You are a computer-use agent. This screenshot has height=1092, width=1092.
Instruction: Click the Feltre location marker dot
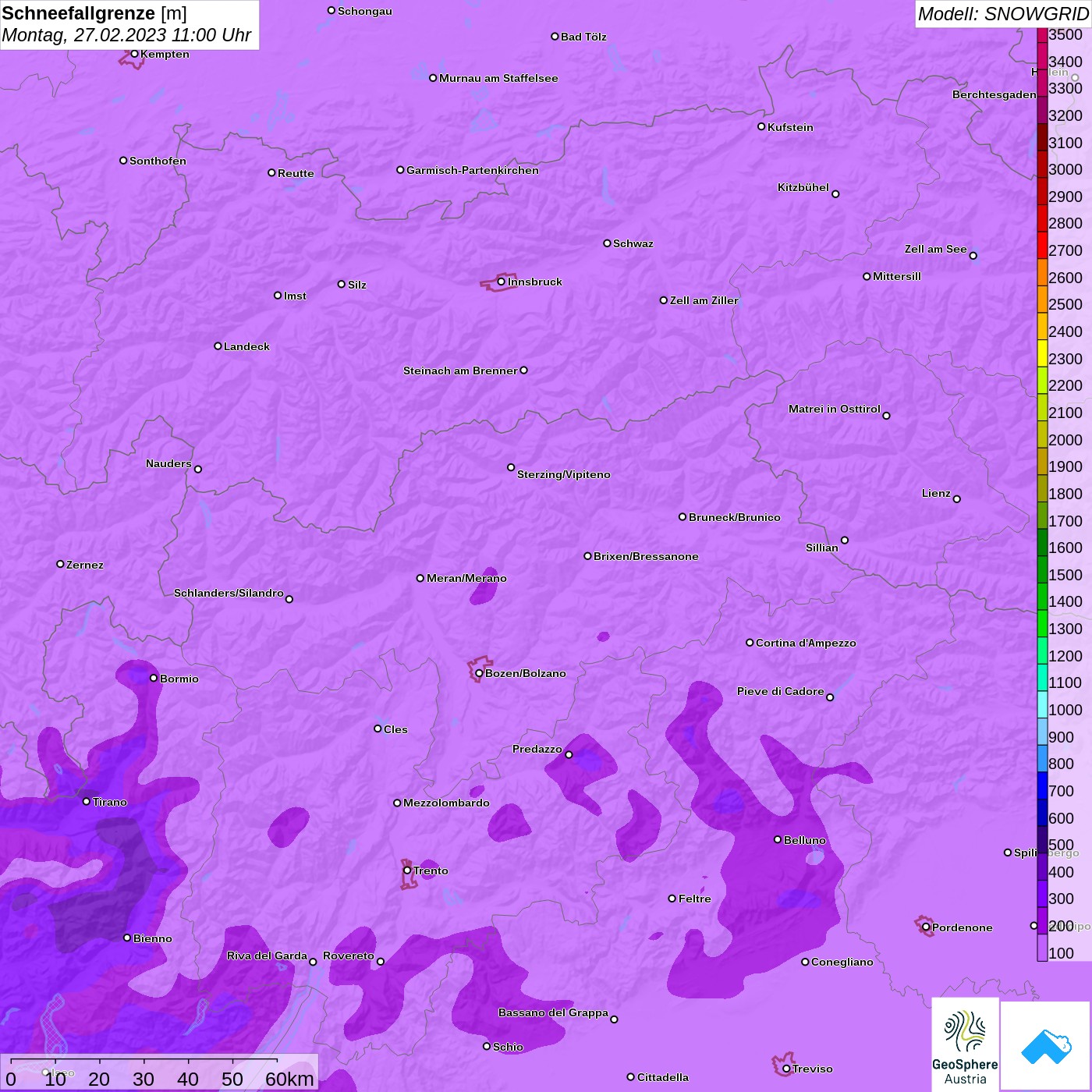672,899
